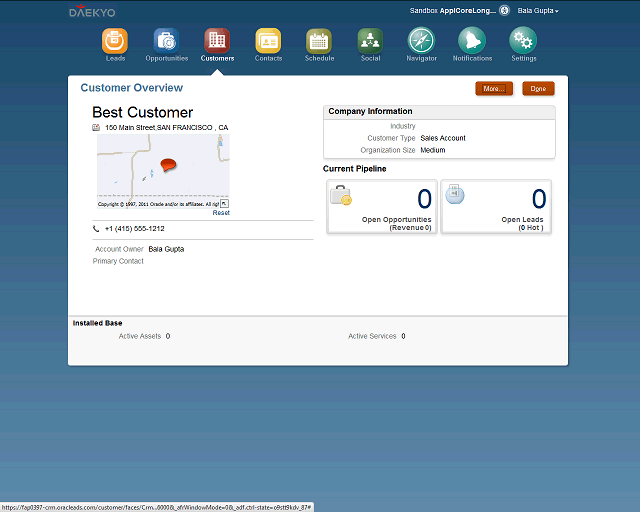
Task: Select the Customers building icon
Action: [x=217, y=40]
